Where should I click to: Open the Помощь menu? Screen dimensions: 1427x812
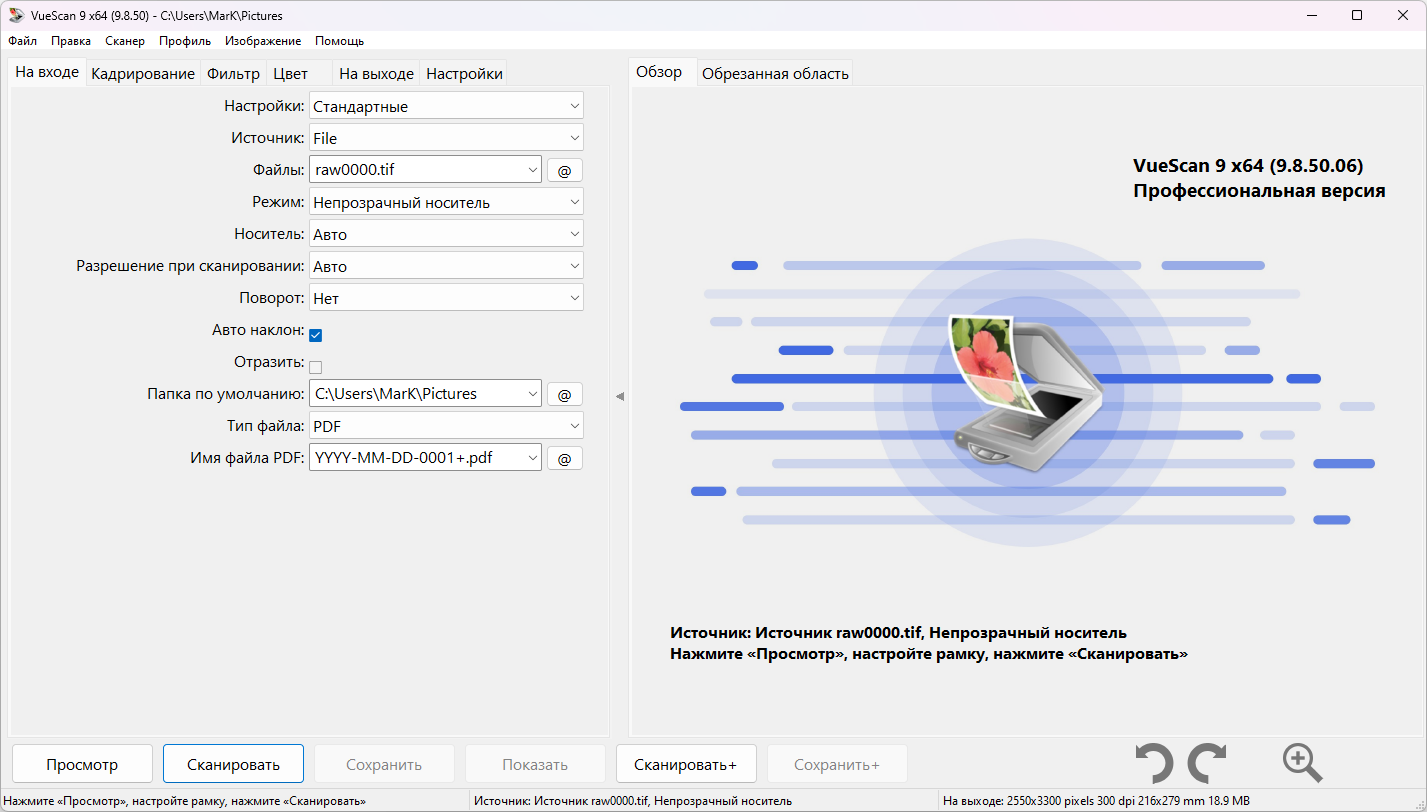340,41
